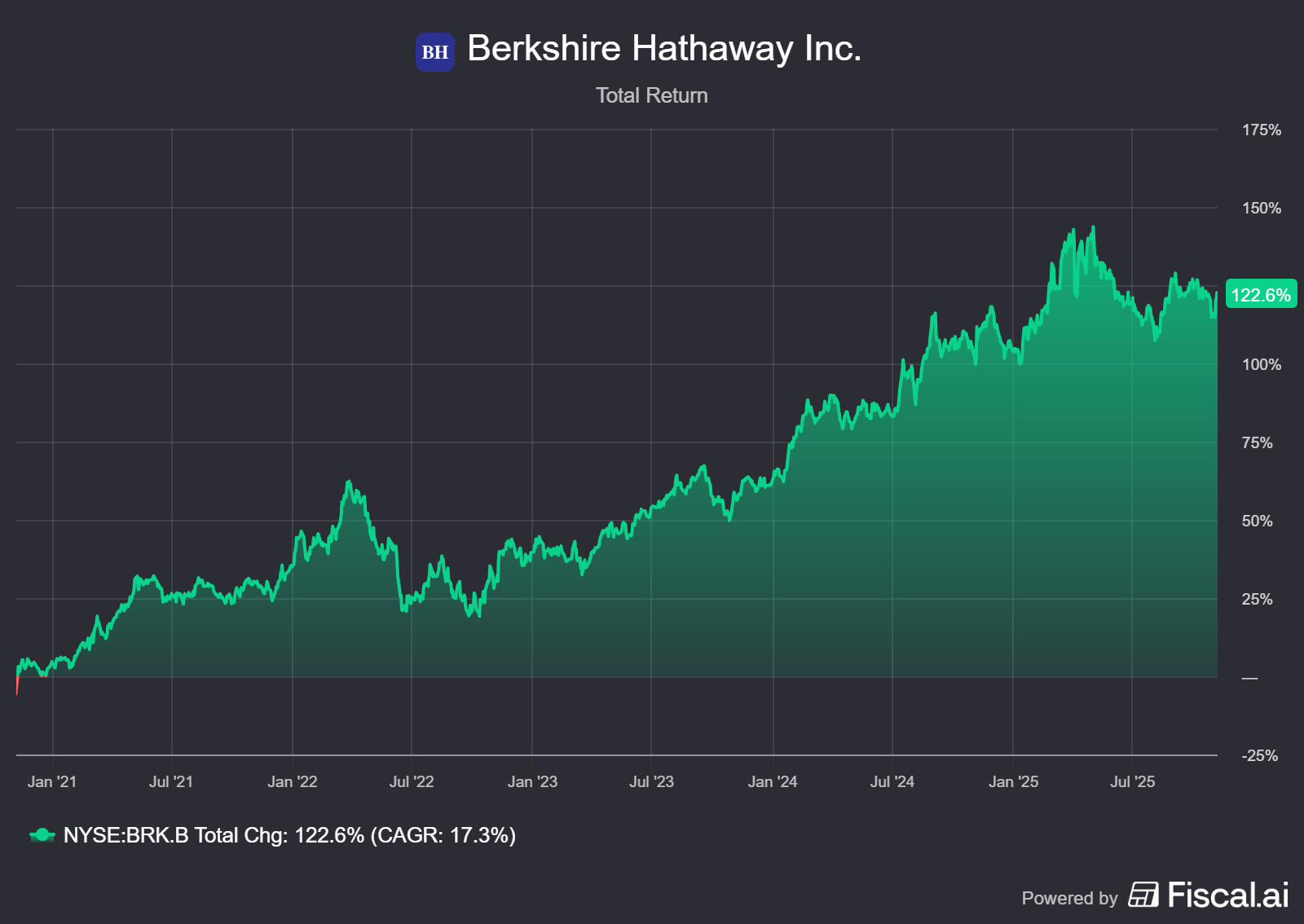Select the green chart line at its peak
This screenshot has height=924, width=1304.
pyautogui.click(x=1092, y=228)
